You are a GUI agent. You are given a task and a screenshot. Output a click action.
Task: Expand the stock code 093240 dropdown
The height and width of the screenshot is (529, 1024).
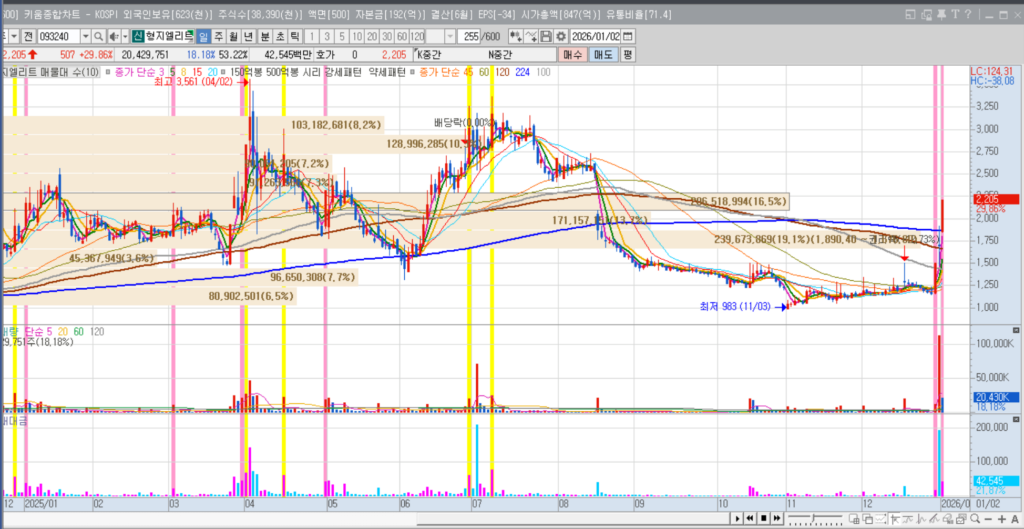85,36
